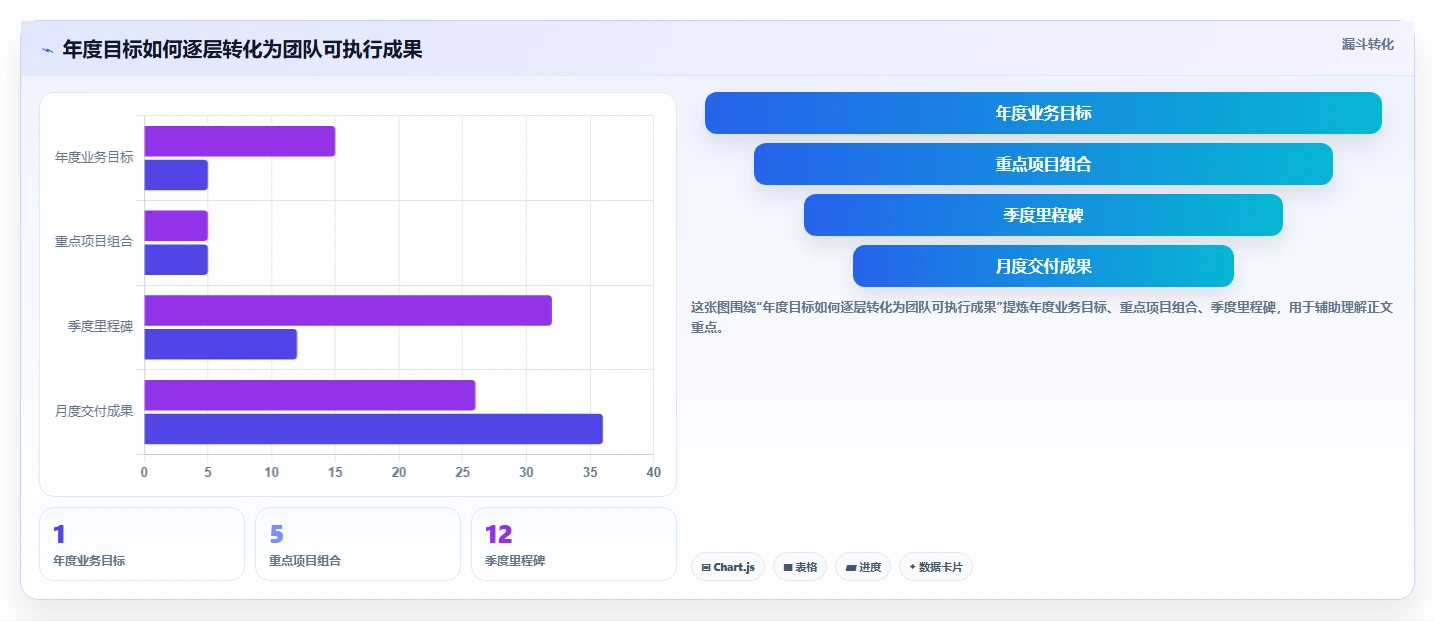Click the purple bar for 年度业务目标
Screen dimensions: 1435x621
click(x=240, y=141)
